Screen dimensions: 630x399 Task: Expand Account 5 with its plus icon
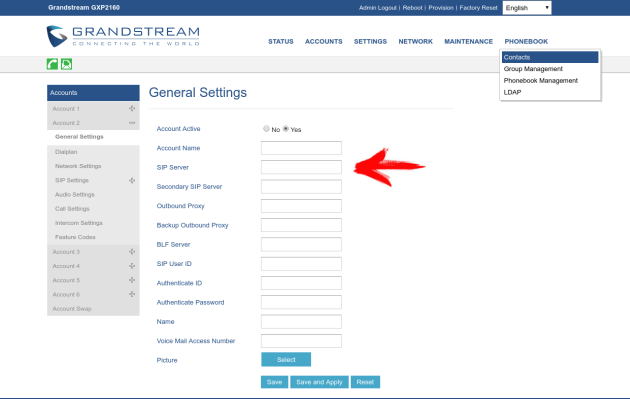(132, 280)
